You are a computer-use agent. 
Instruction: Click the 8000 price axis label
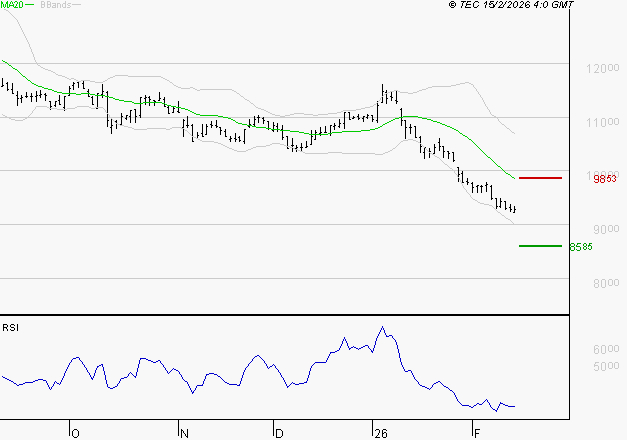click(606, 283)
